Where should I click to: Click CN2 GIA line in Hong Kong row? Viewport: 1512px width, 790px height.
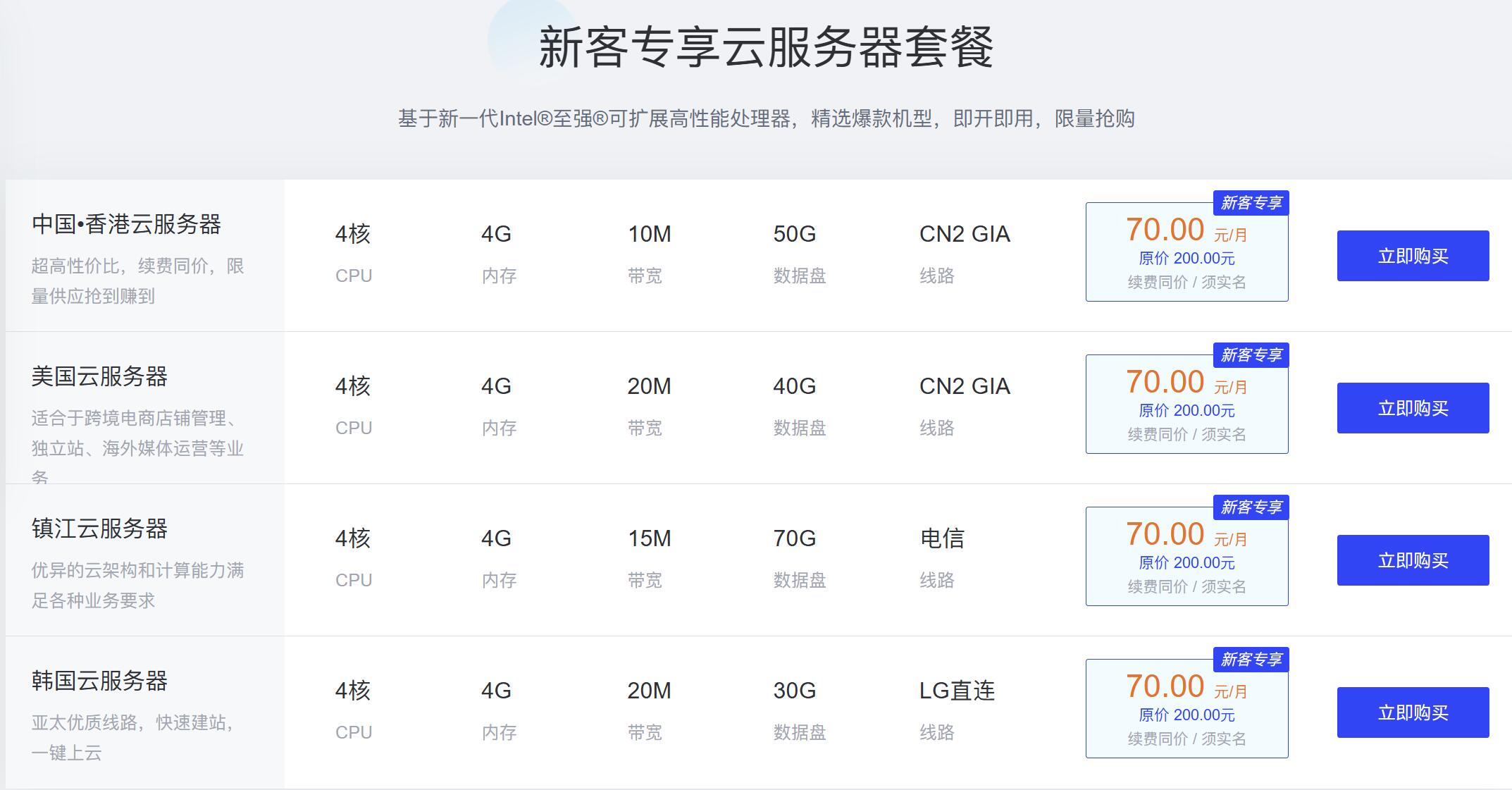pos(965,234)
